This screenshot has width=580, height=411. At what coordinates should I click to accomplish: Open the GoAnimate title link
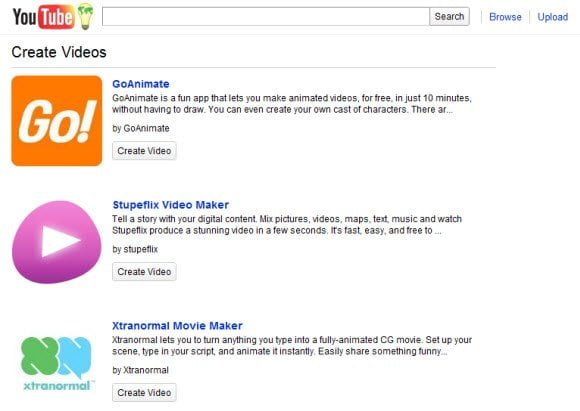click(141, 84)
